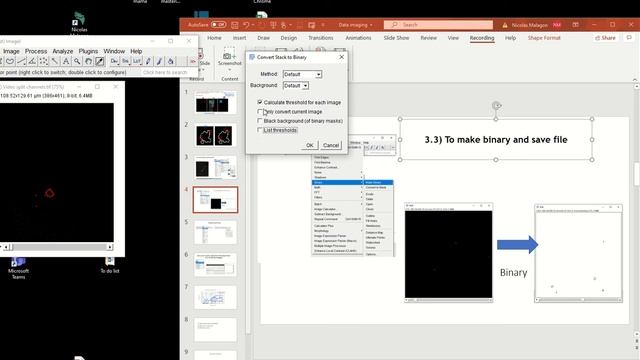Open the Nicolas desktop shortcut
Screen dimensions: 640x360
(x=79, y=22)
